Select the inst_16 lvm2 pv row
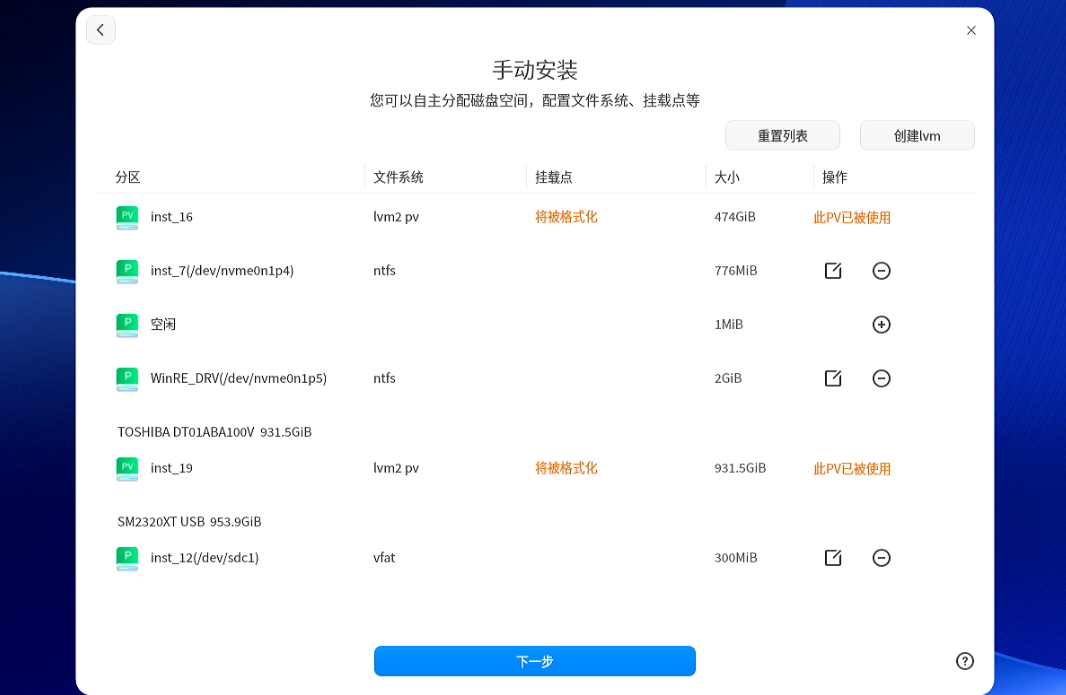 tap(535, 217)
